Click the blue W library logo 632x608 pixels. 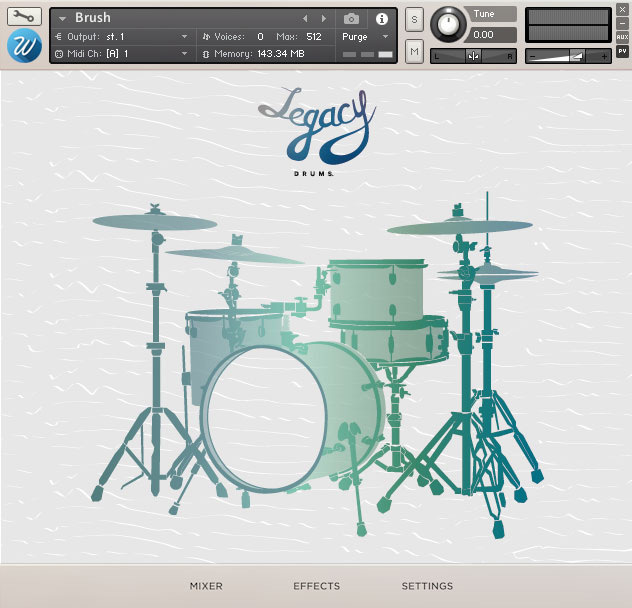click(23, 47)
